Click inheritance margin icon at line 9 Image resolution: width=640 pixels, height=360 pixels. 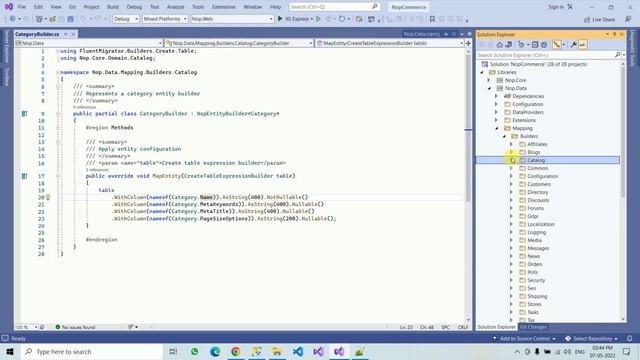(x=24, y=114)
